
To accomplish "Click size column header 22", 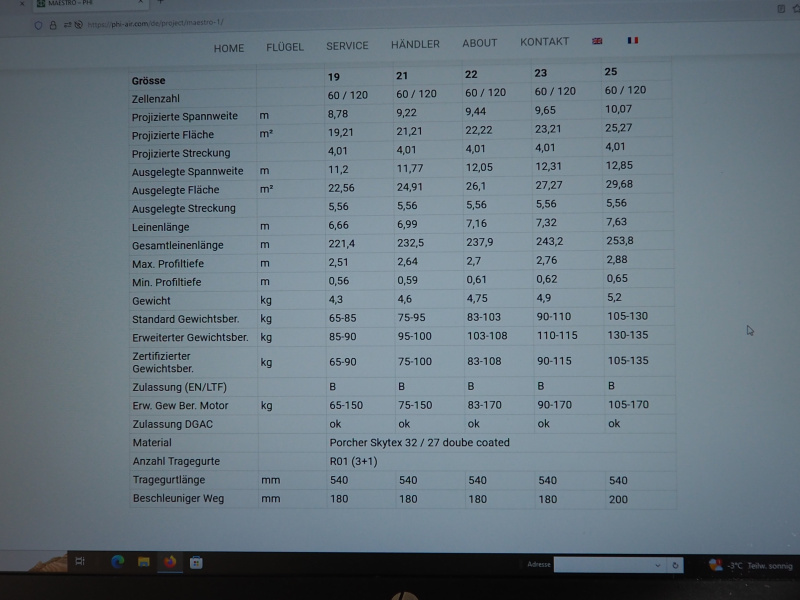I will click(471, 74).
